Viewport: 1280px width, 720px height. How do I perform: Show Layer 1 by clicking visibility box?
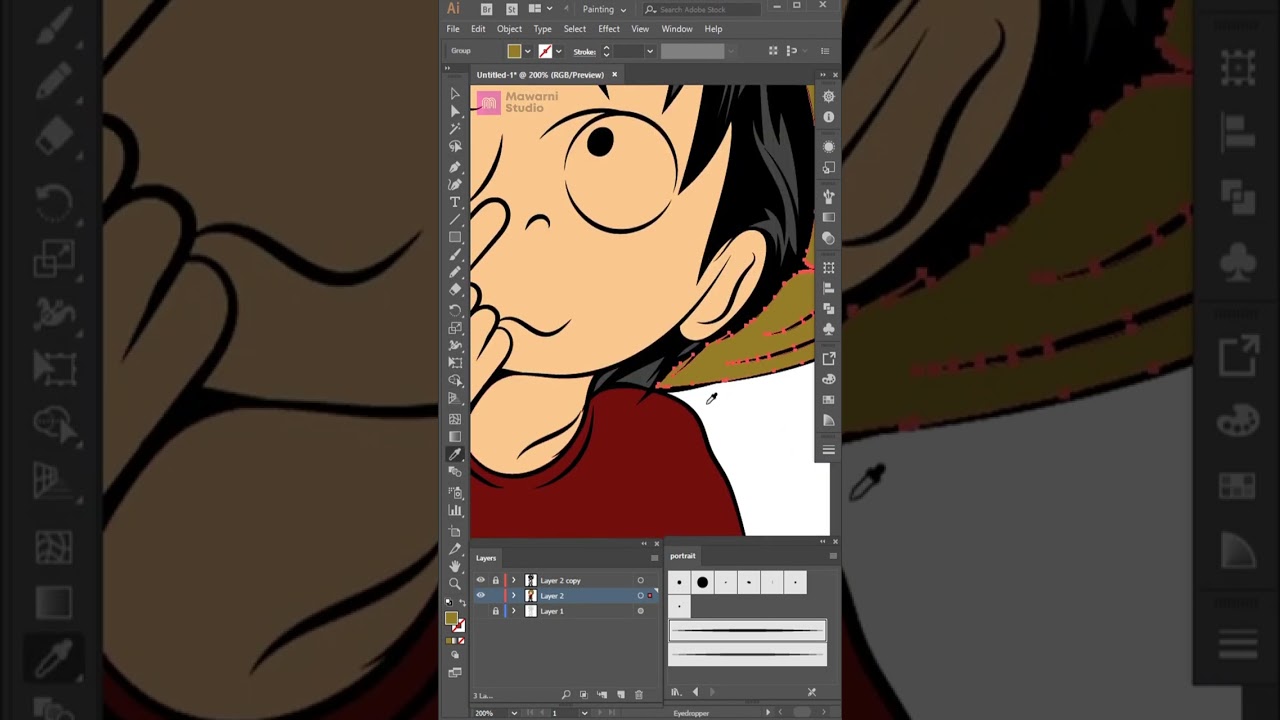click(480, 611)
